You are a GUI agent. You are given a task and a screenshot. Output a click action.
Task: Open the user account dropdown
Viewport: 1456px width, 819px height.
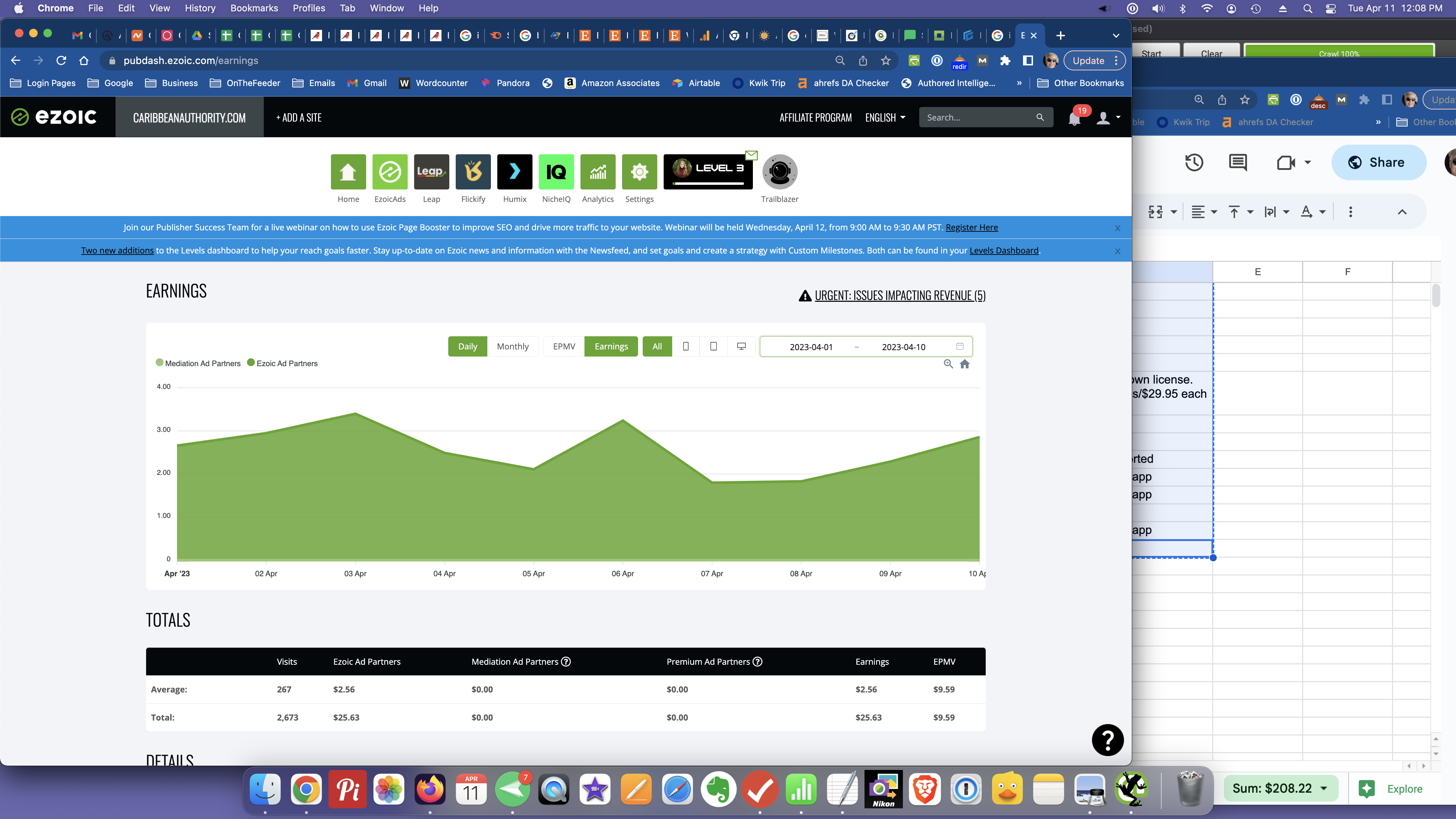pyautogui.click(x=1108, y=118)
